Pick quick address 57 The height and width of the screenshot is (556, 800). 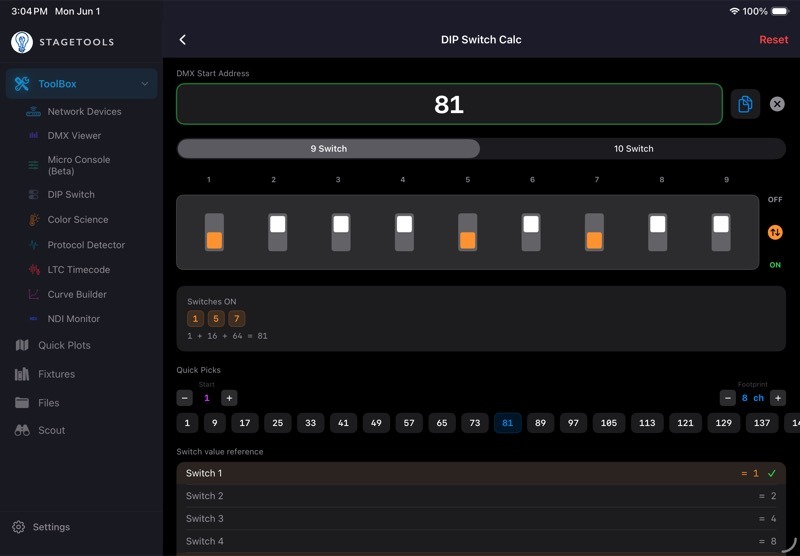pyautogui.click(x=409, y=423)
